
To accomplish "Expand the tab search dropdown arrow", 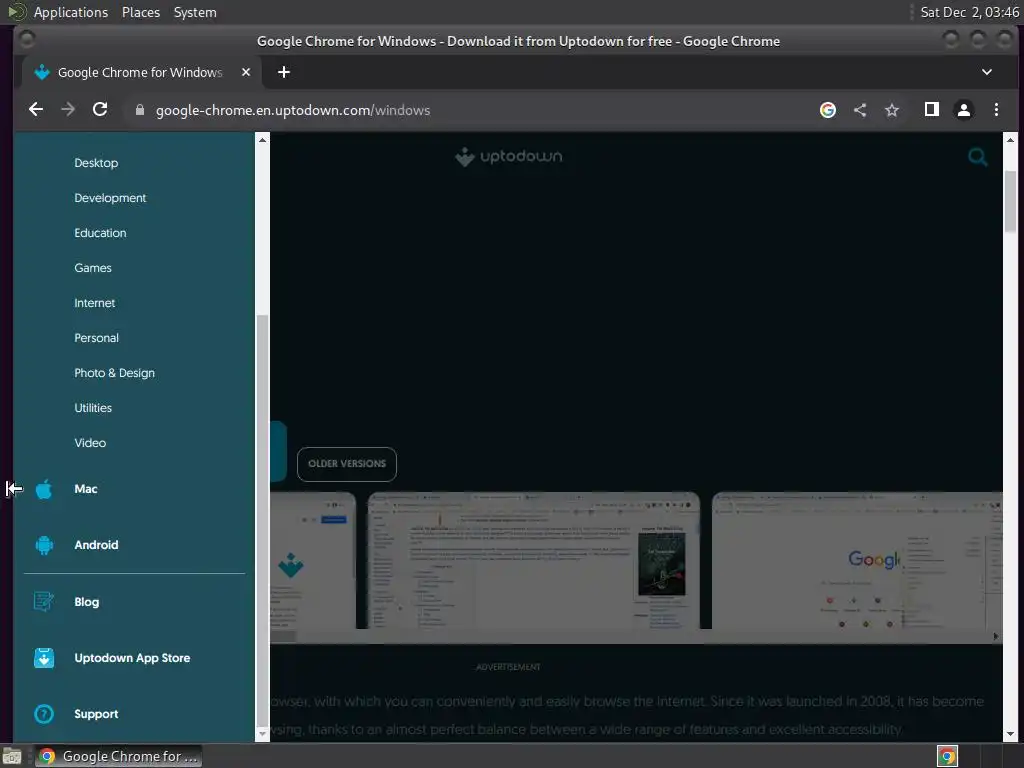I will [987, 72].
